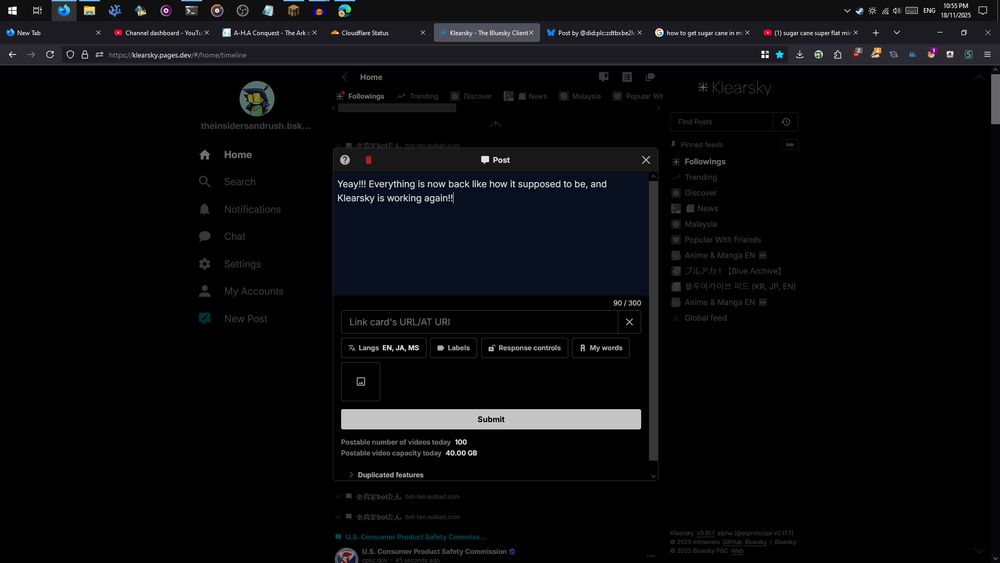
Task: Reload the page using the browser button
Action: click(50, 55)
